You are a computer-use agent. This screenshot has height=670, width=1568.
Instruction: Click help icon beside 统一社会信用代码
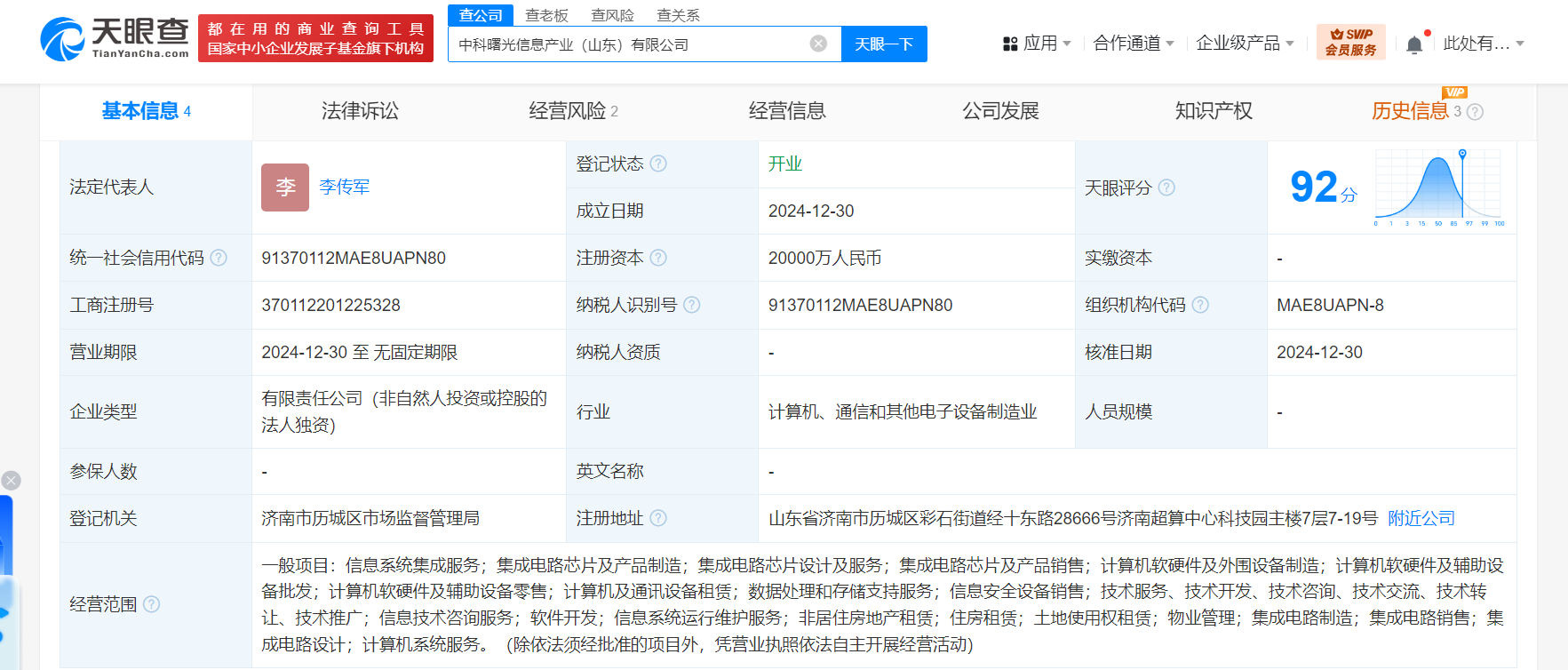pos(219,258)
